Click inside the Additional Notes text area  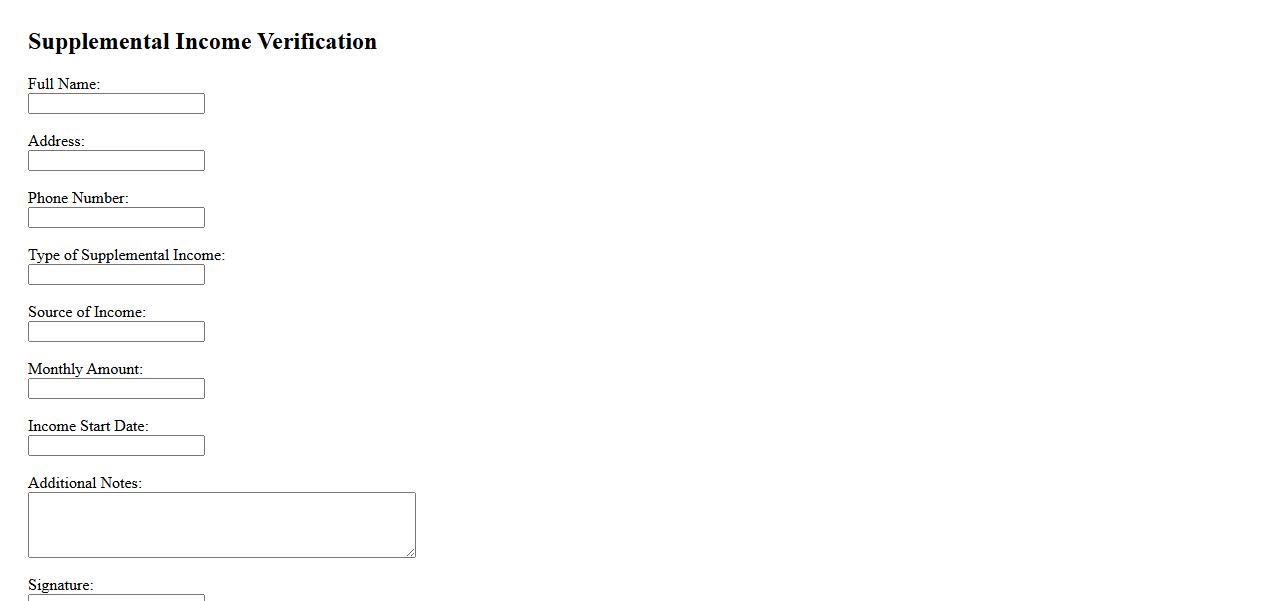point(221,525)
